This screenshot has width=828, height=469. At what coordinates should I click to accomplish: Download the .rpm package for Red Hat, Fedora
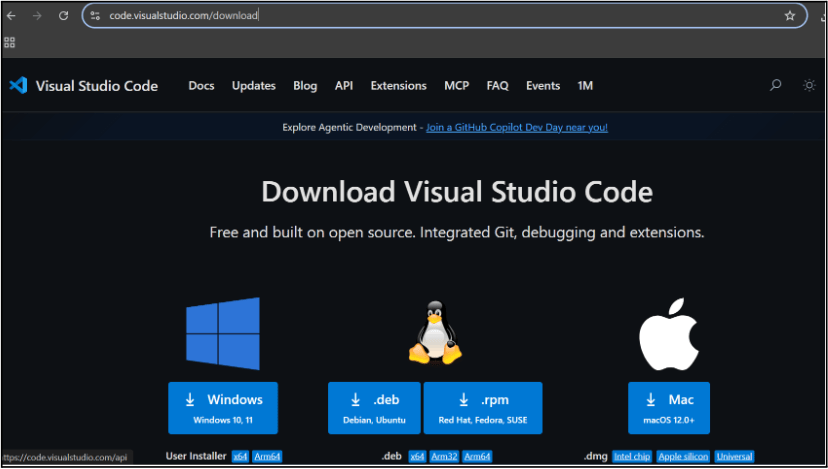click(x=483, y=408)
